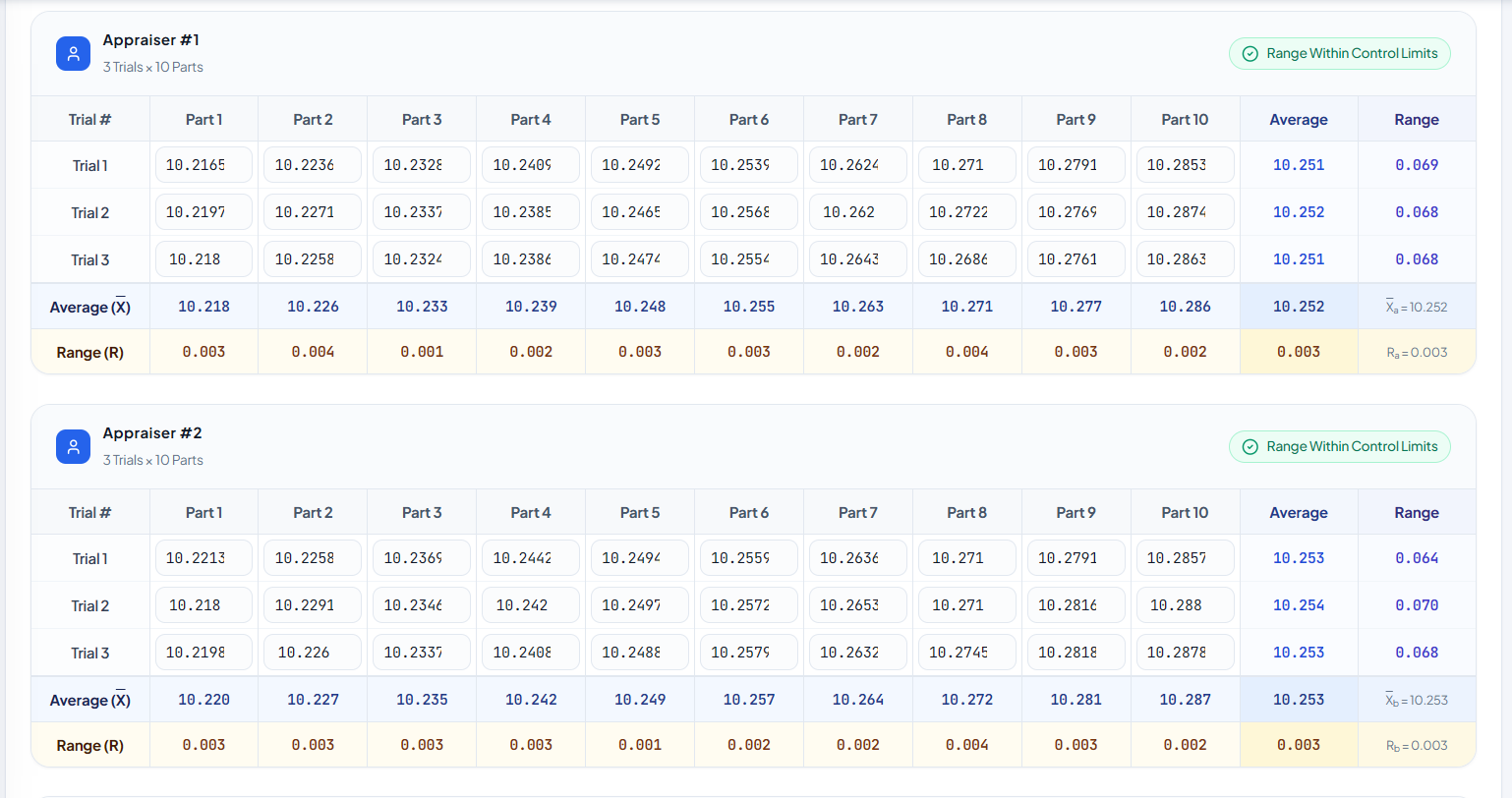Edit Appraiser #1 Trial 3 Part 3 value

click(422, 259)
